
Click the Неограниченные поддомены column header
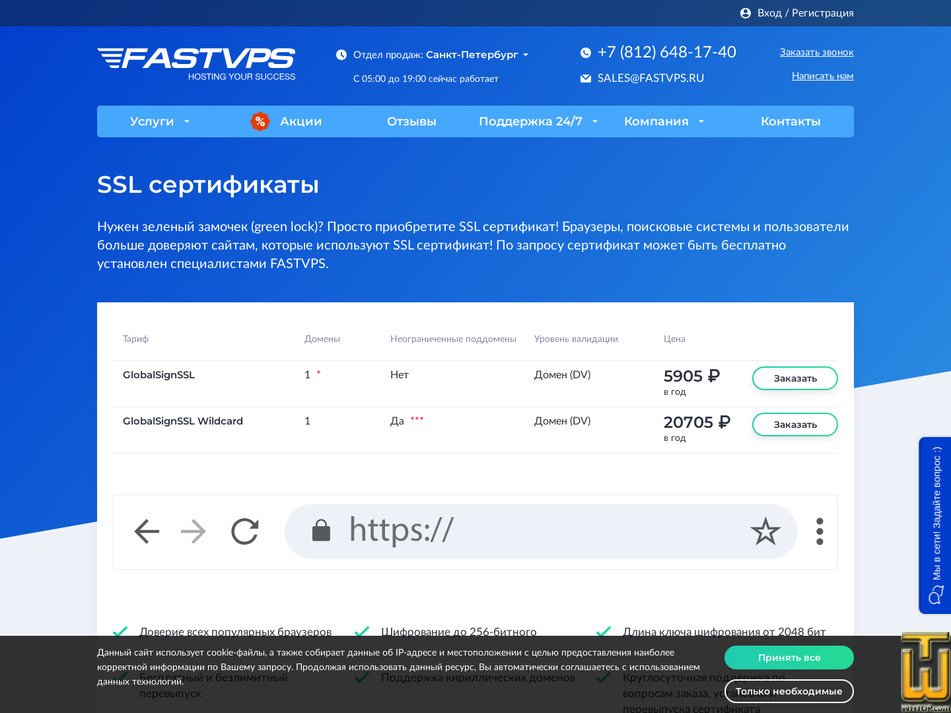coord(453,339)
